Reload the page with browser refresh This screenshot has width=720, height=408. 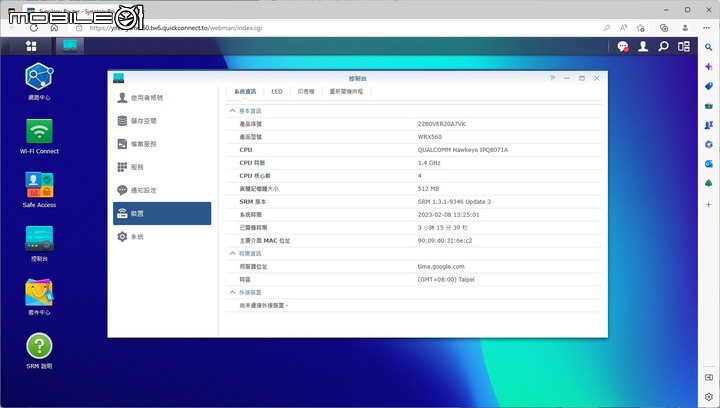pyautogui.click(x=34, y=28)
